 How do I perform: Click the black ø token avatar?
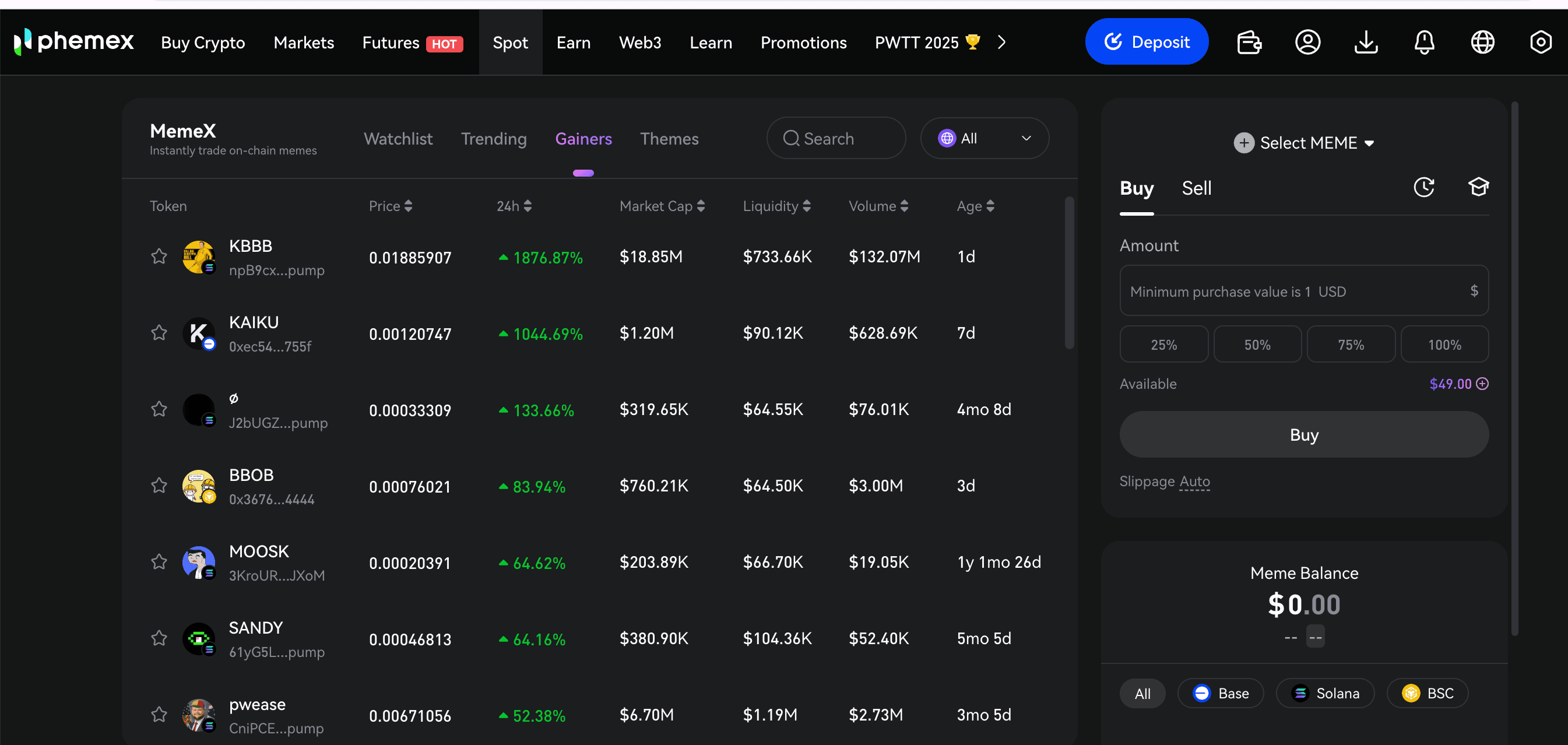[x=198, y=410]
